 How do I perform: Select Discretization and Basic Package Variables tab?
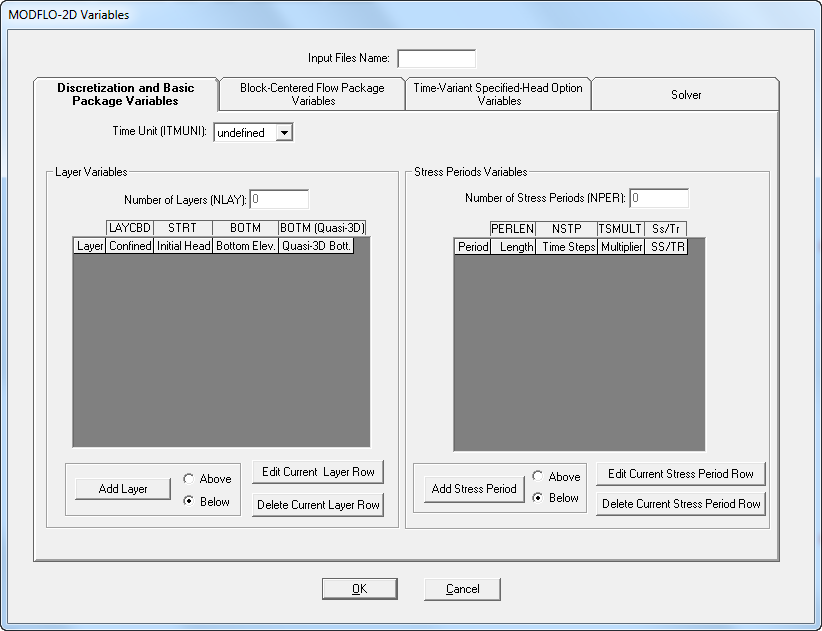(126, 94)
